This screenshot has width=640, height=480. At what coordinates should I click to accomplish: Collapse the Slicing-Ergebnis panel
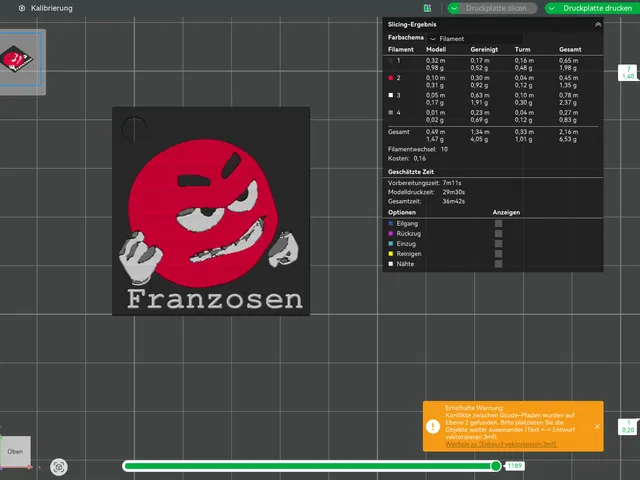598,24
